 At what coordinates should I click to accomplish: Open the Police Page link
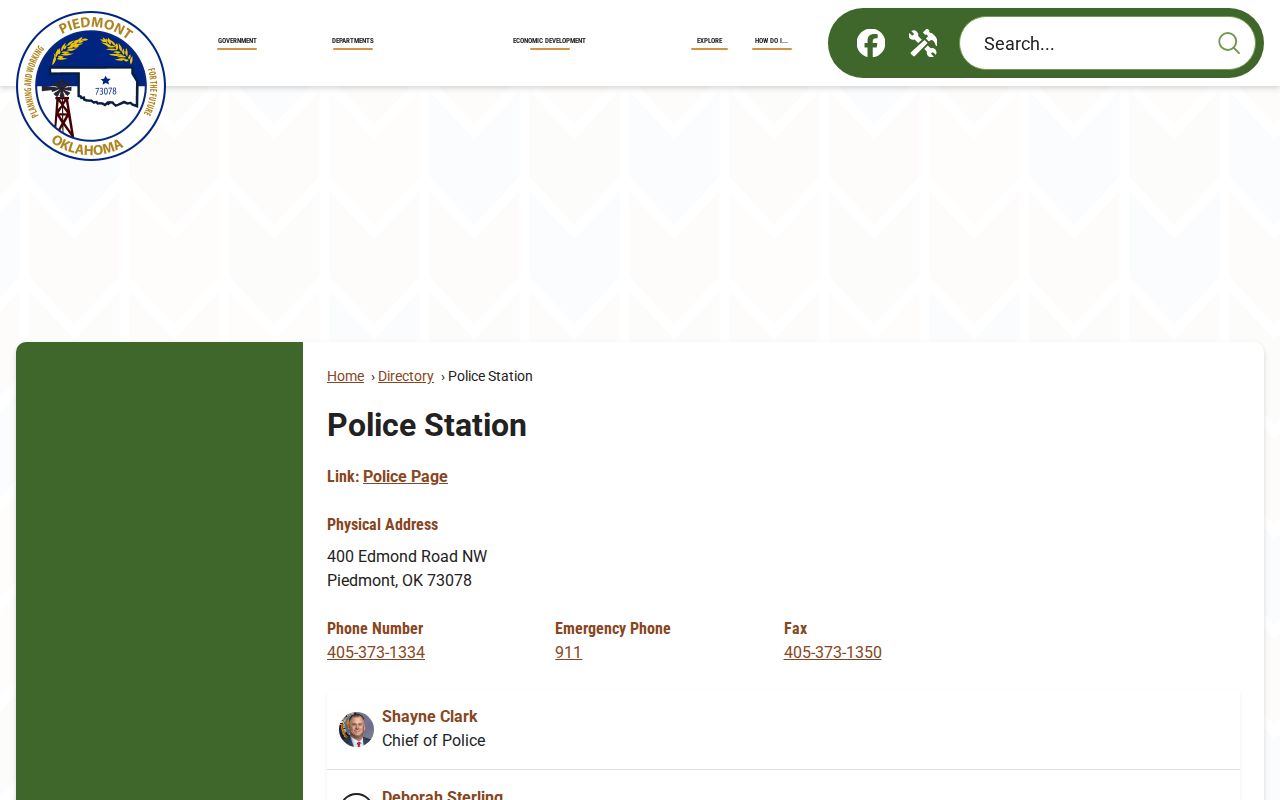(x=405, y=476)
